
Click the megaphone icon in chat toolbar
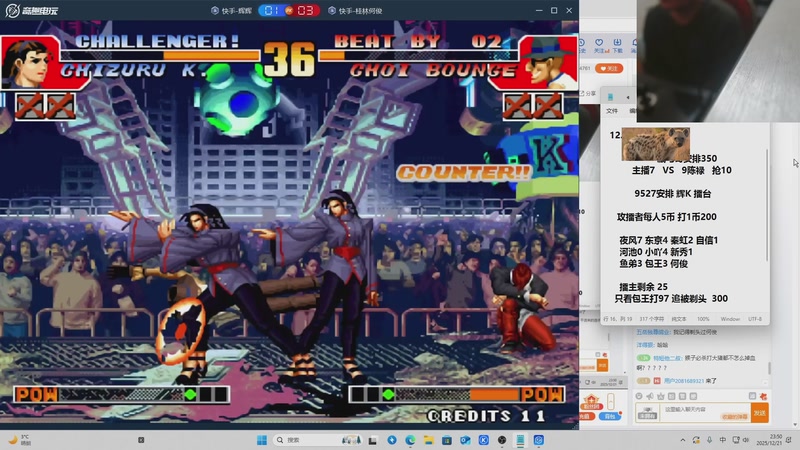tap(650, 396)
